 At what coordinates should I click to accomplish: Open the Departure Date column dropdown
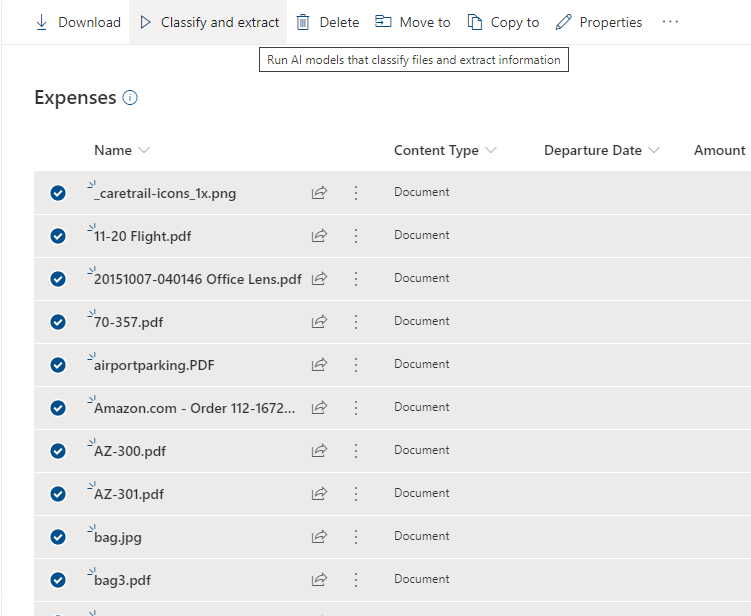tap(654, 150)
